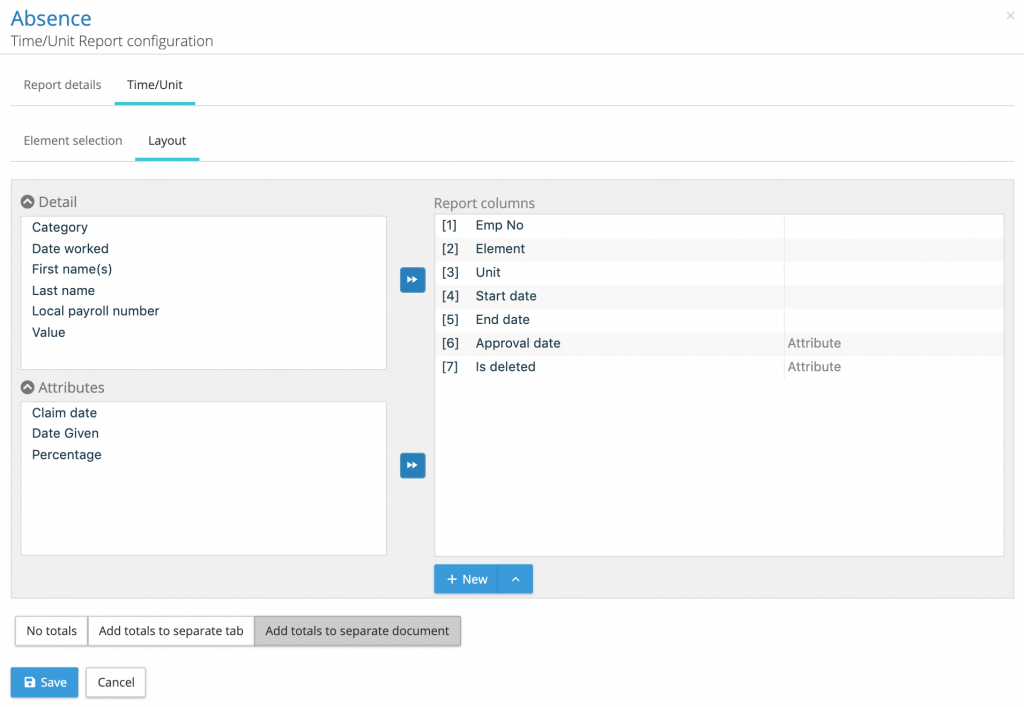
Task: Select the Layout tab
Action: (x=167, y=141)
